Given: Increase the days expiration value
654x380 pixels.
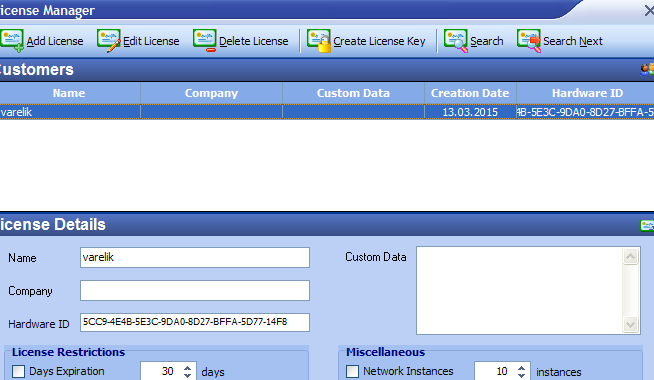Looking at the screenshot, I should click(187, 368).
